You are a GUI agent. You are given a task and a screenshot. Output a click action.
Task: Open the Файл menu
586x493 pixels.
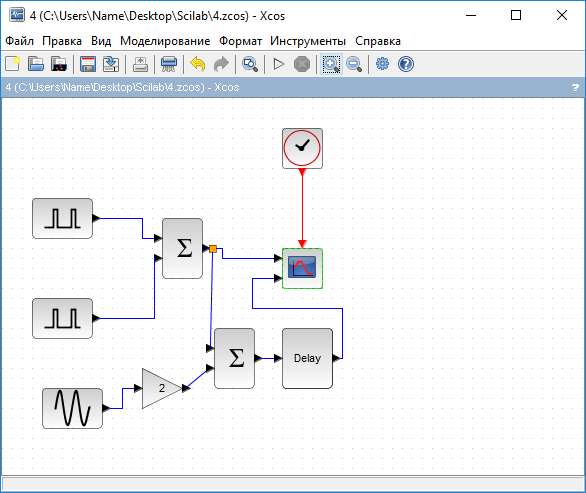(x=19, y=41)
